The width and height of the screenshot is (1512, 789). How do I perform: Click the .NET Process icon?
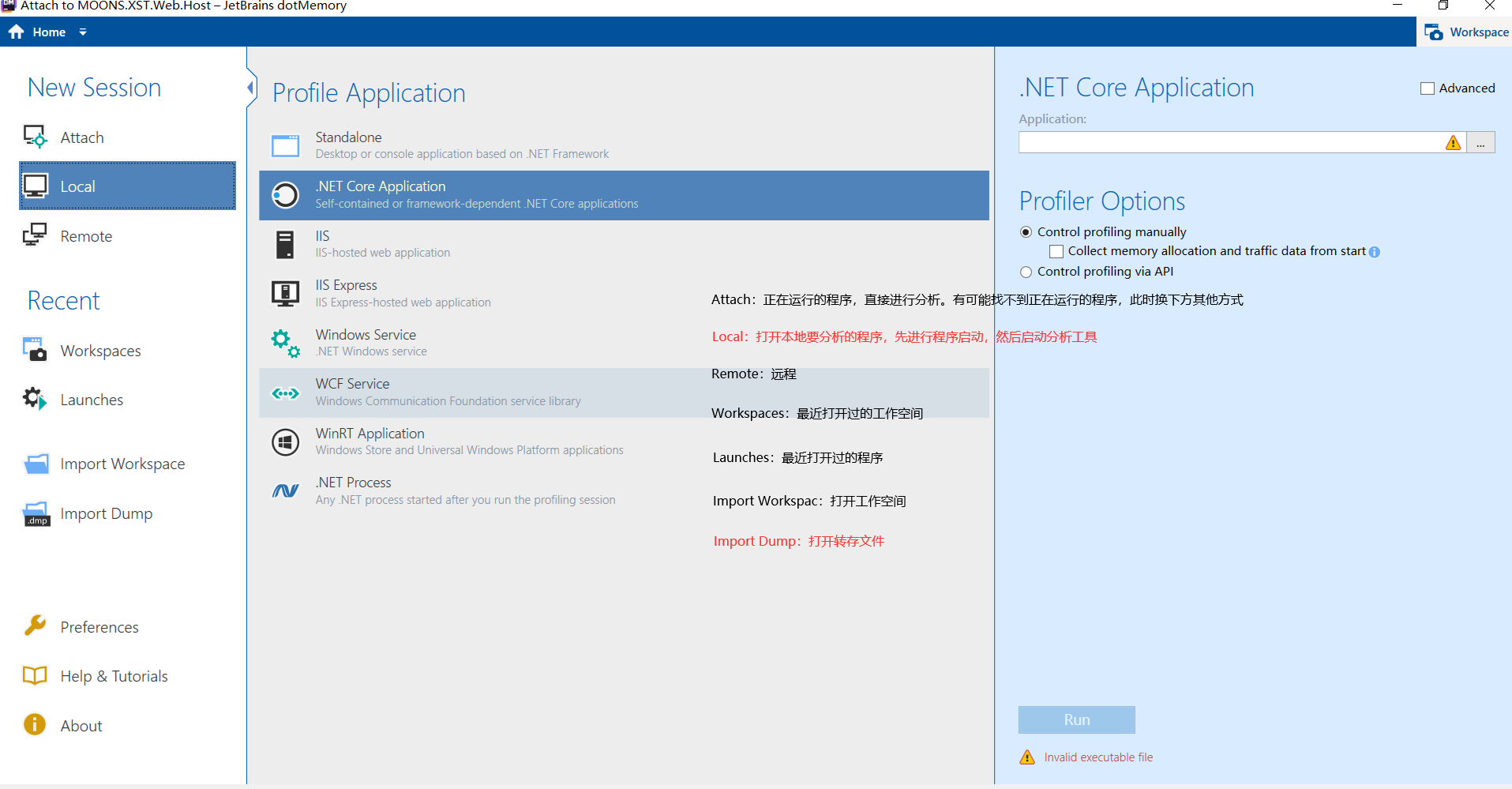tap(285, 491)
